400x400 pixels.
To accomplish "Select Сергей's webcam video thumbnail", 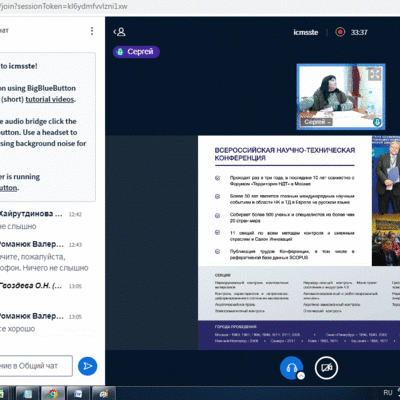I will pos(341,96).
